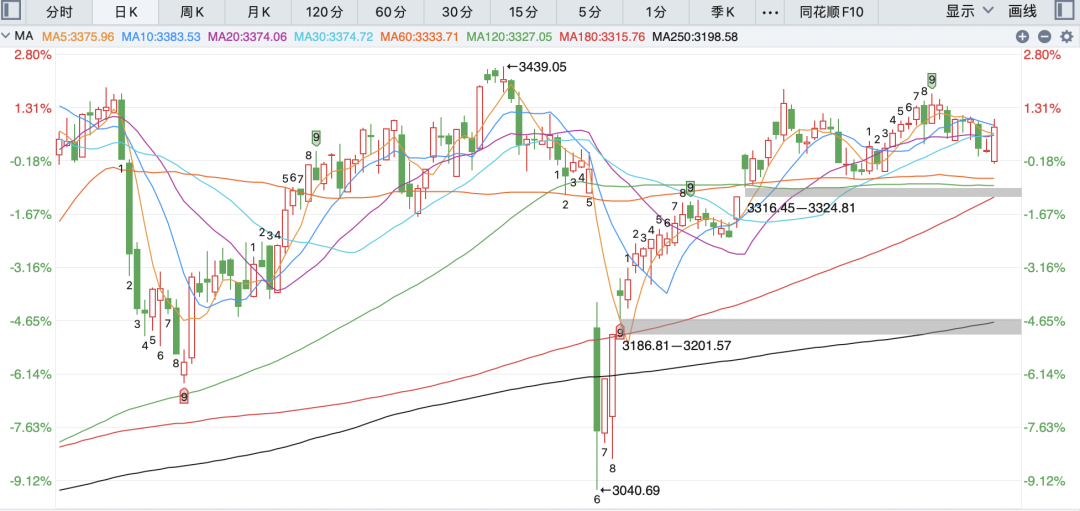This screenshot has height=511, width=1080.
Task: Click the 画线 drawing tool button
Action: click(x=1023, y=12)
